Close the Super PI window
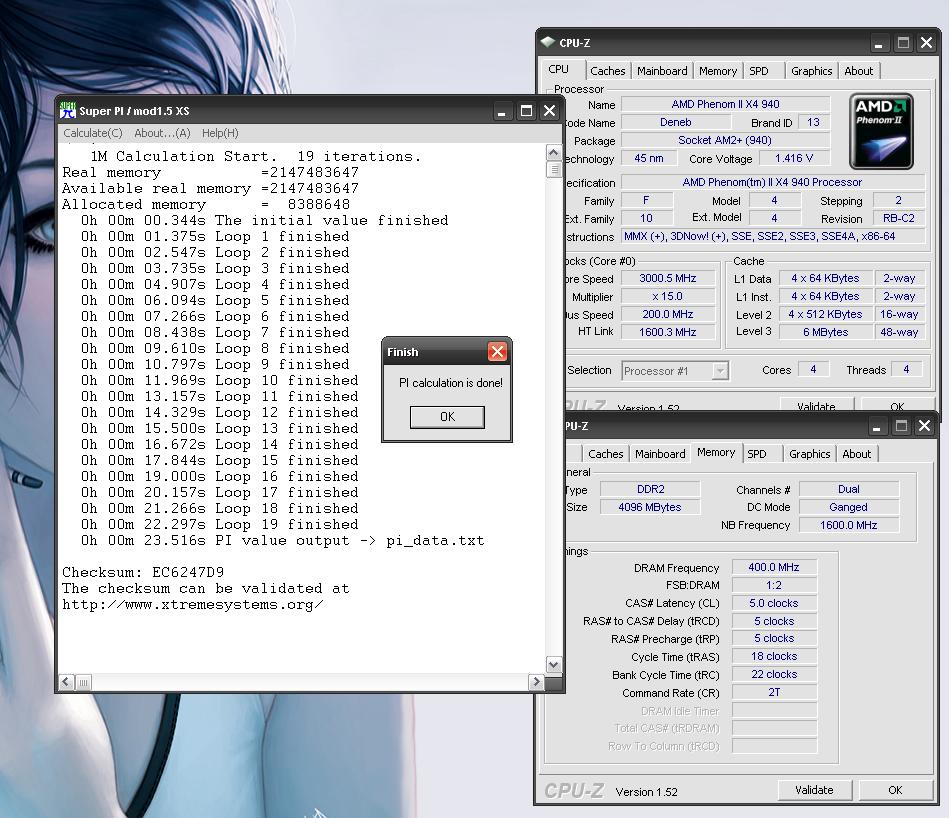 point(550,111)
